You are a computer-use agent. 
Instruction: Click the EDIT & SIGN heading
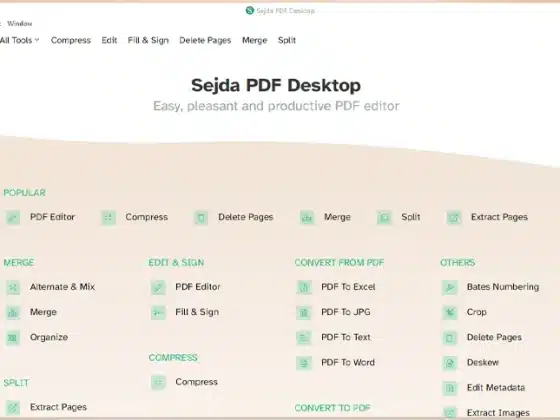click(176, 263)
